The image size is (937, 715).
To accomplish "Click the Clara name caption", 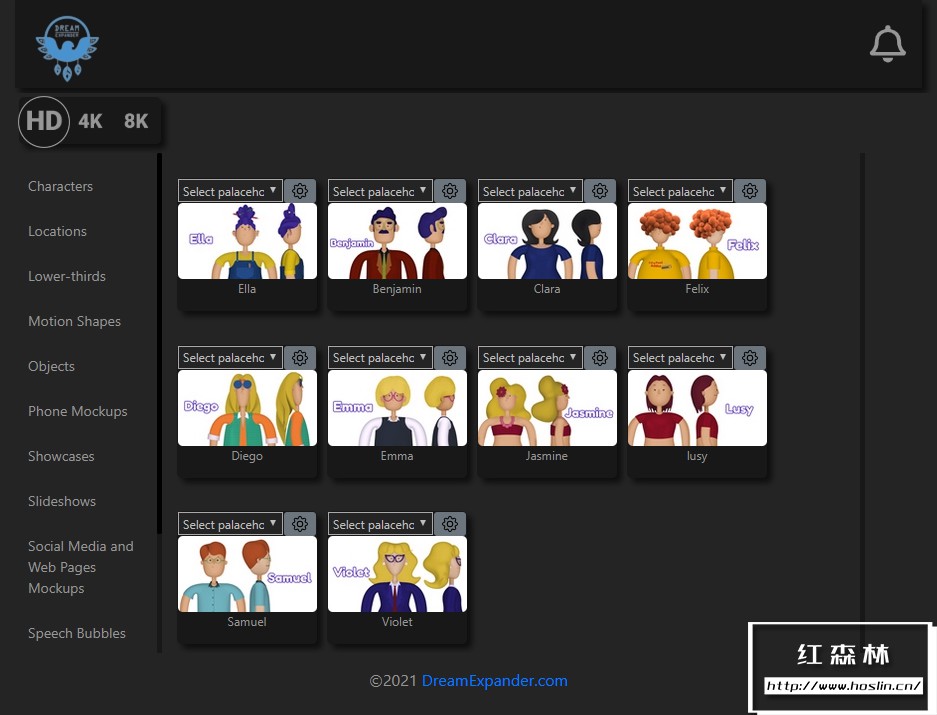I will tap(547, 289).
